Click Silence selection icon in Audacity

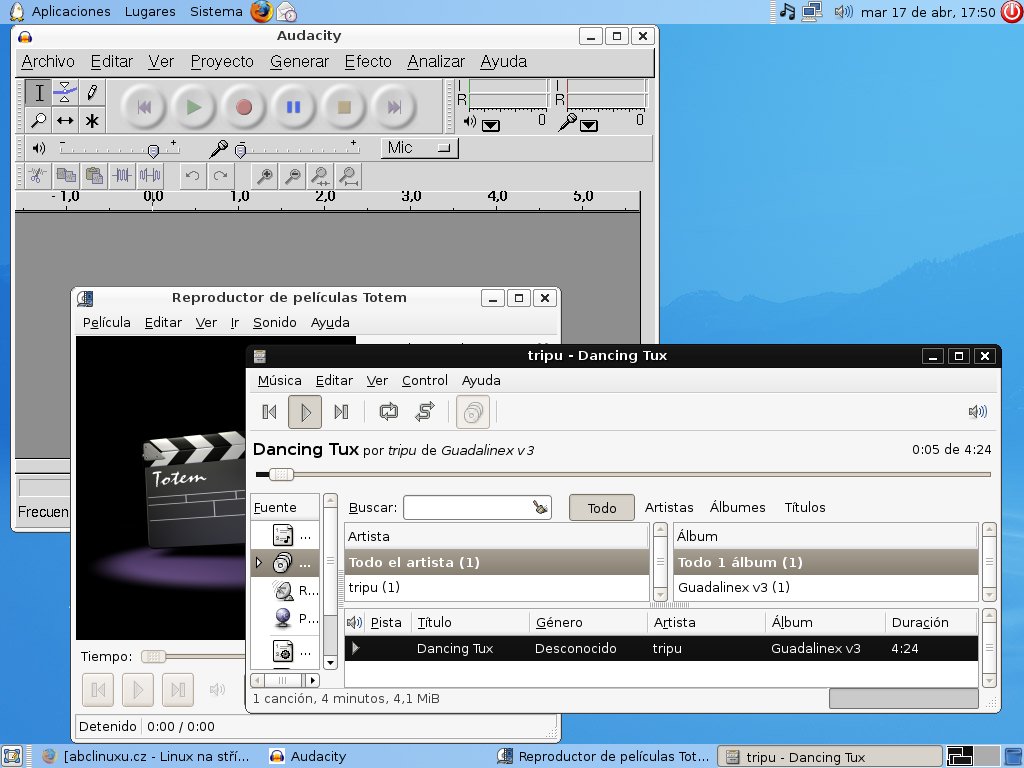(150, 176)
